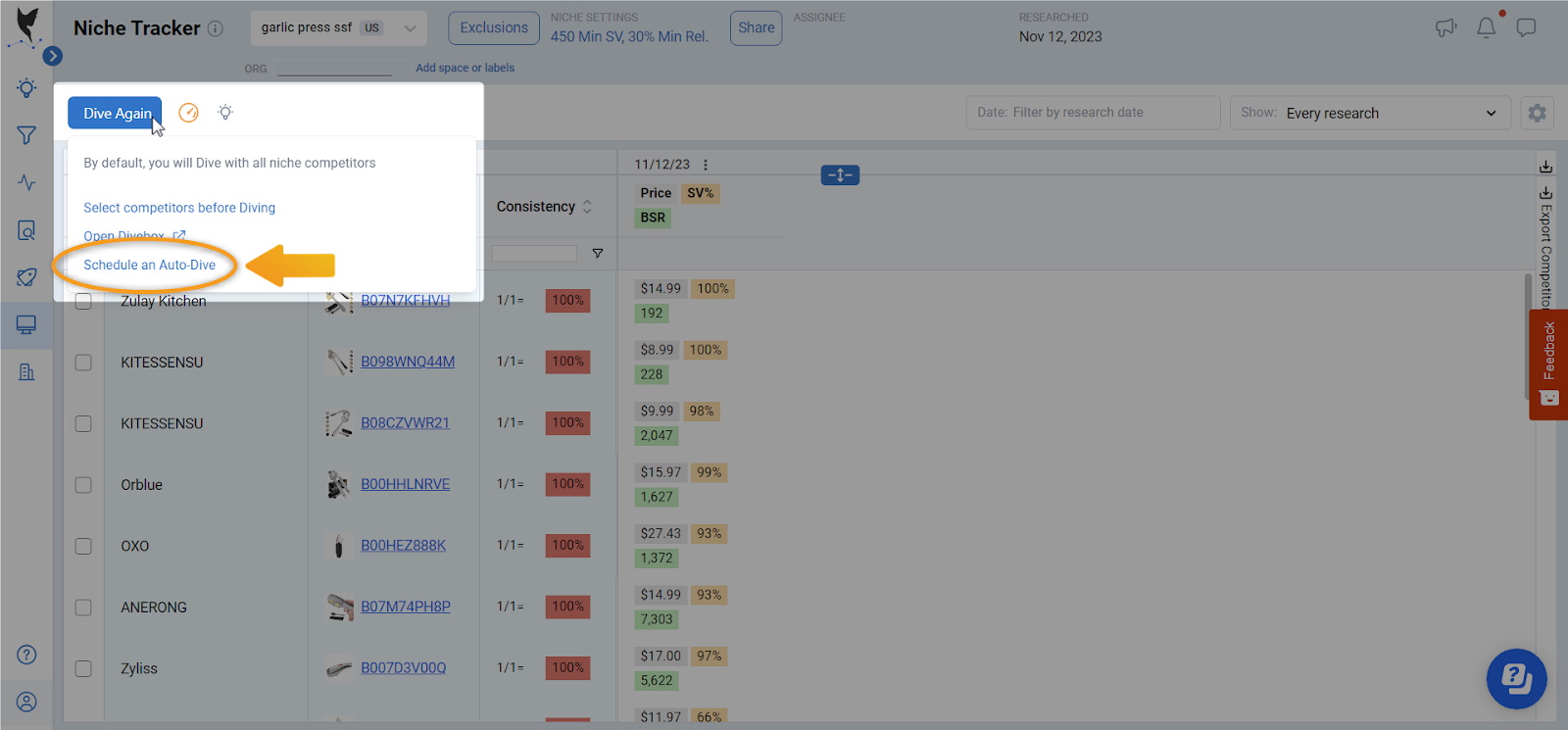The width and height of the screenshot is (1568, 730).
Task: Click the Exclusions button
Action: point(494,28)
